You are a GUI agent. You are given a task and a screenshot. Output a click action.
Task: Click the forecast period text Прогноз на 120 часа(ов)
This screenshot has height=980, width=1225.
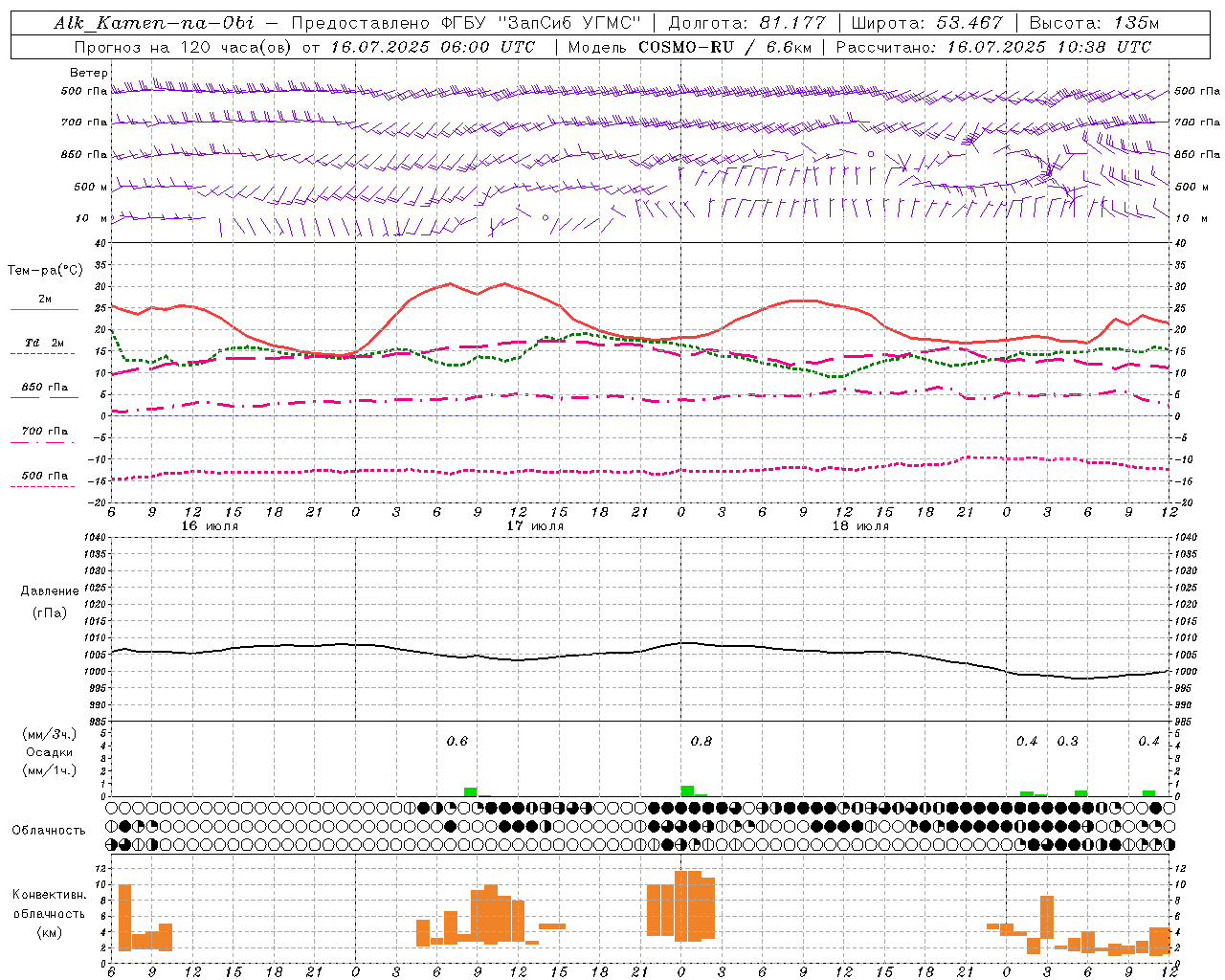point(185,47)
